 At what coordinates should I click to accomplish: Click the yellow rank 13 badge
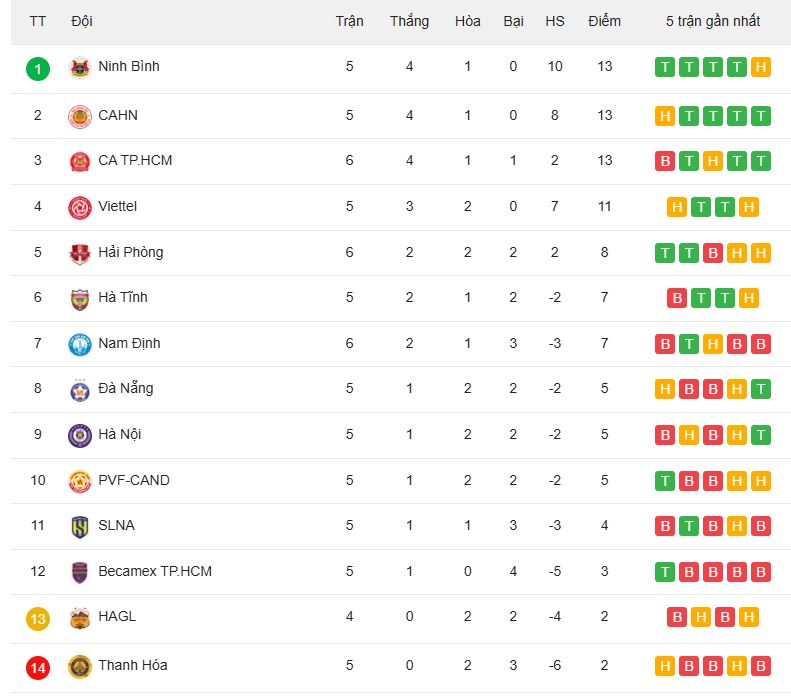pyautogui.click(x=38, y=619)
